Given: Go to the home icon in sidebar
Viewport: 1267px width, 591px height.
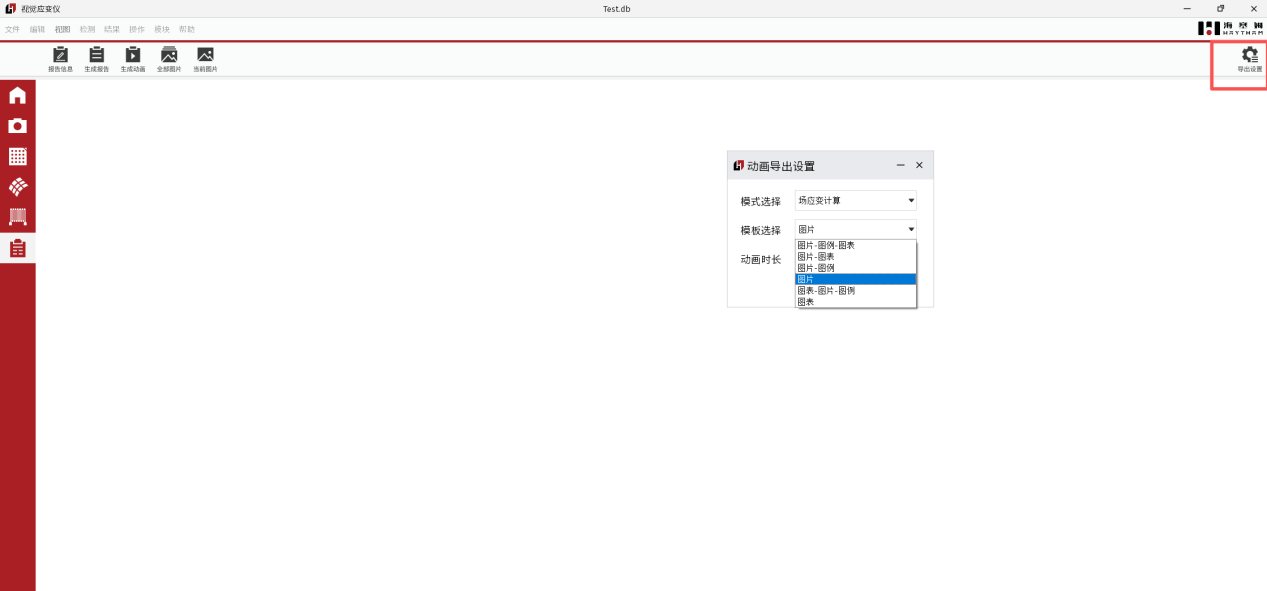Looking at the screenshot, I should click(18, 96).
